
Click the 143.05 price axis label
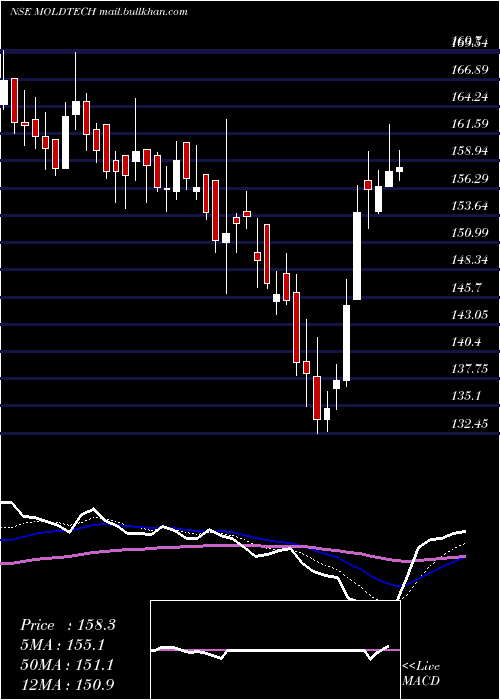[469, 315]
